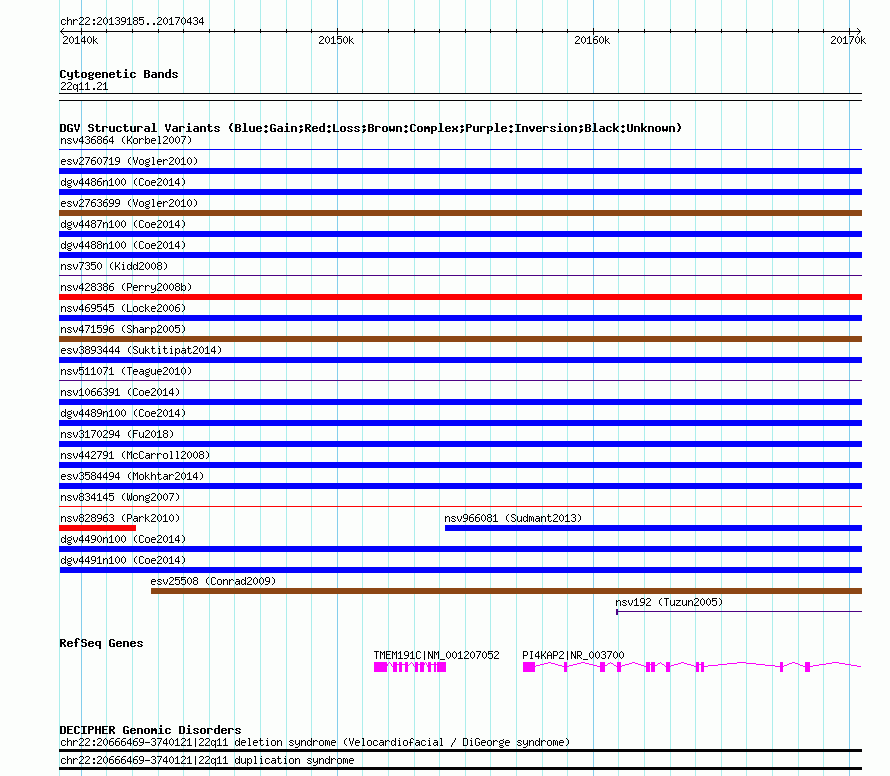Open the 22q11 deletion syndrome entry
The width and height of the screenshot is (890, 776).
(x=315, y=743)
